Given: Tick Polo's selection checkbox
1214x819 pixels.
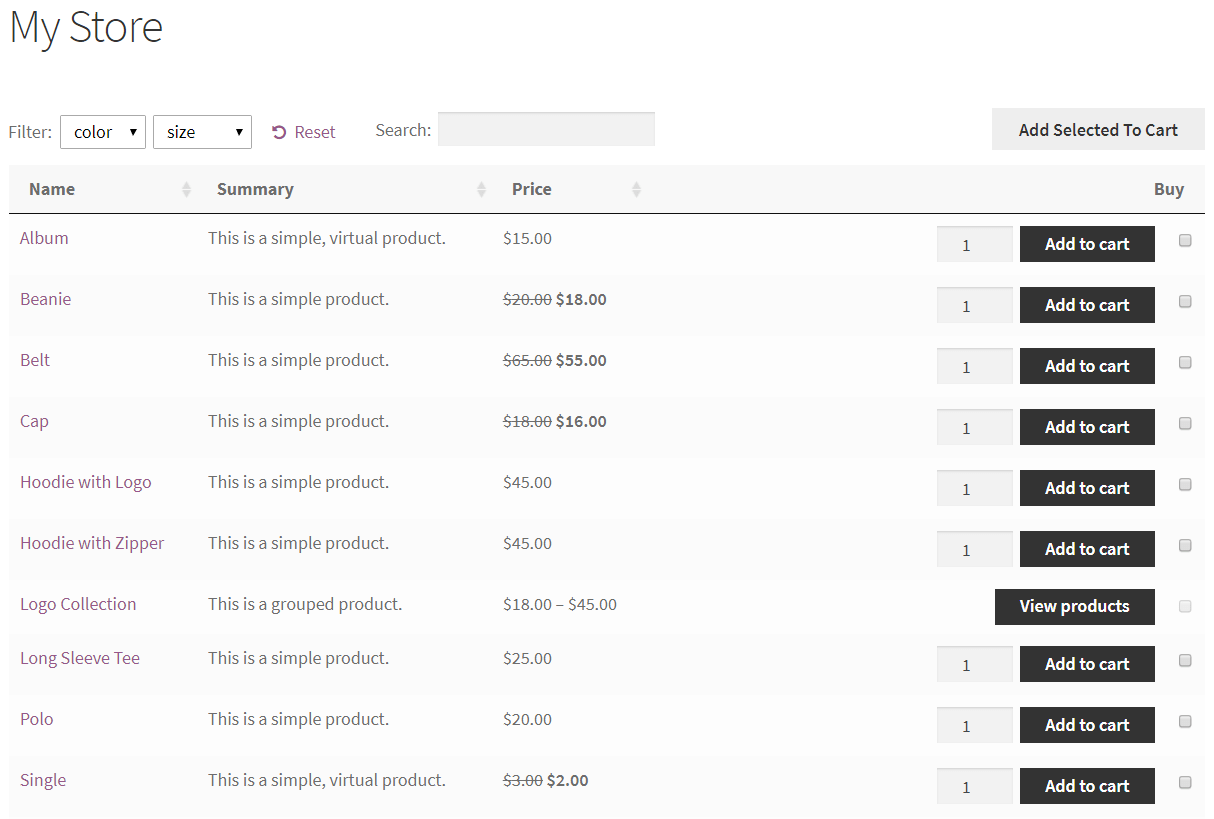Looking at the screenshot, I should 1184,721.
